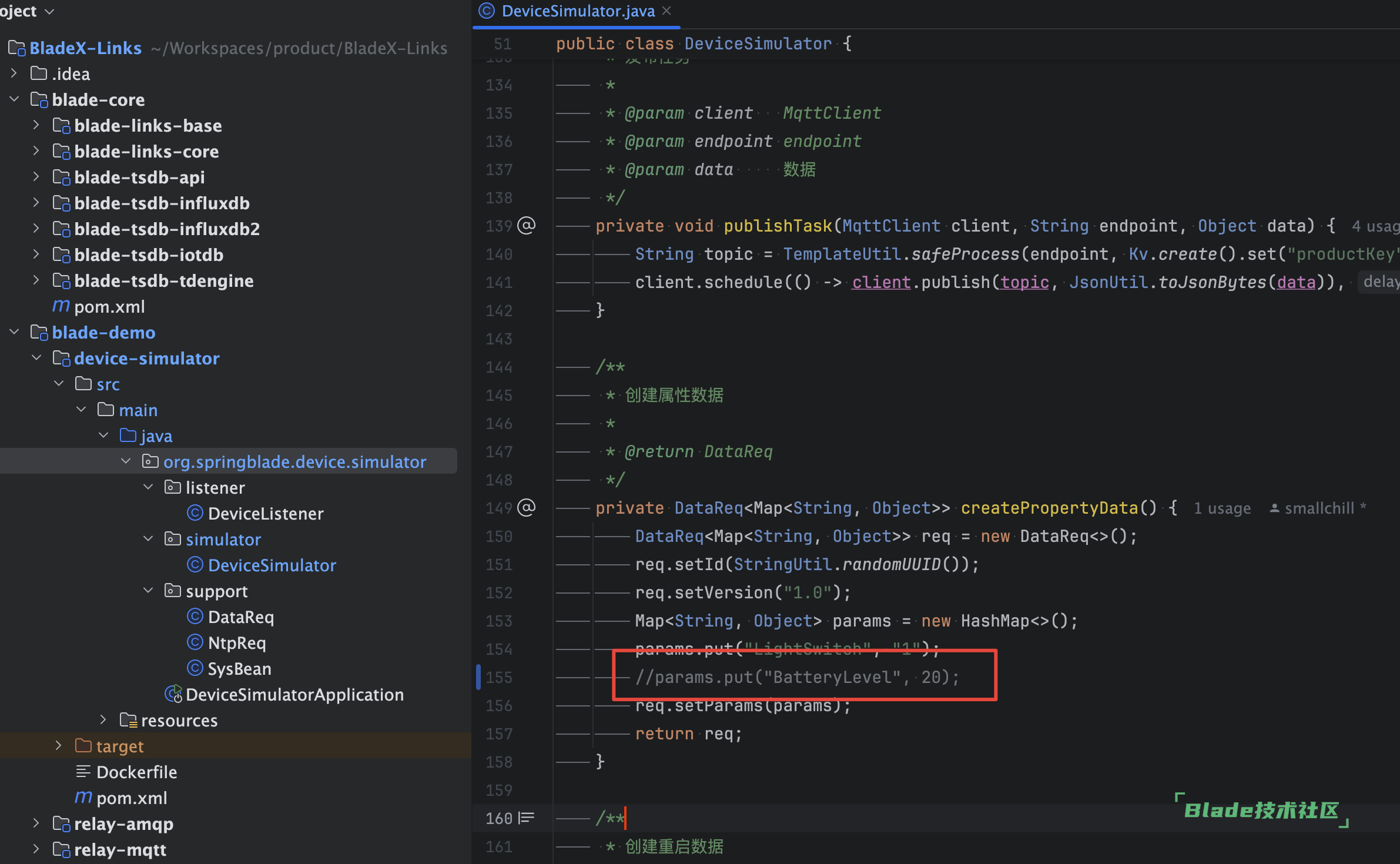Image resolution: width=1400 pixels, height=864 pixels.
Task: Expand the blade-links-base module
Action: click(36, 125)
